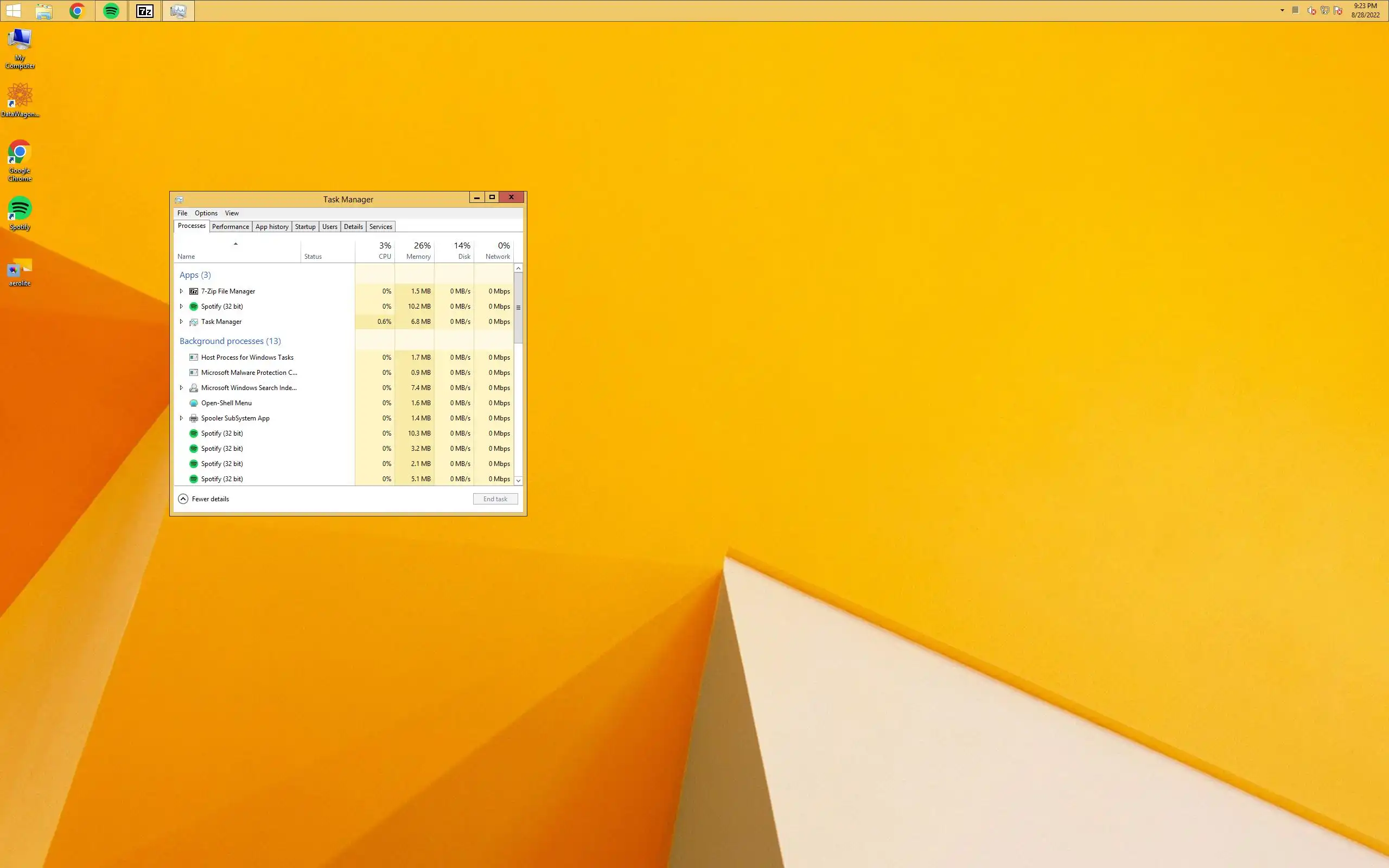Screen dimensions: 1389x868
Task: Open the Options menu
Action: [x=206, y=213]
